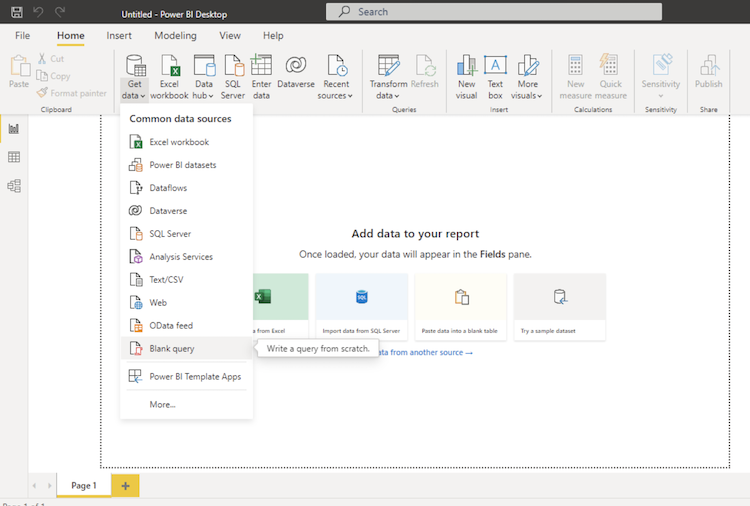Switch to Data view in left sidebar
This screenshot has width=750, height=506.
click(14, 157)
